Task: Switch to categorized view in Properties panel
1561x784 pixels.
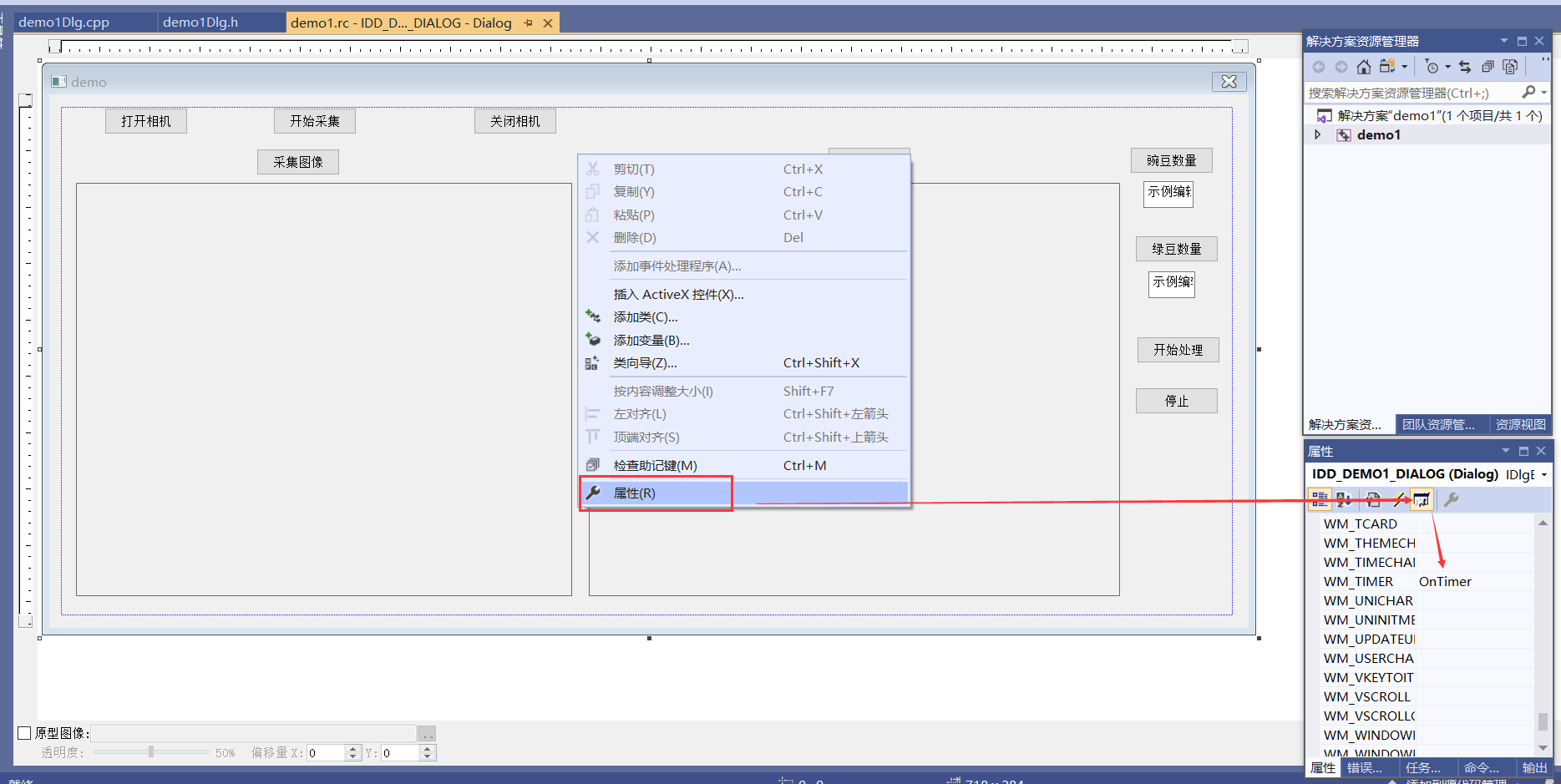Action: click(1320, 499)
